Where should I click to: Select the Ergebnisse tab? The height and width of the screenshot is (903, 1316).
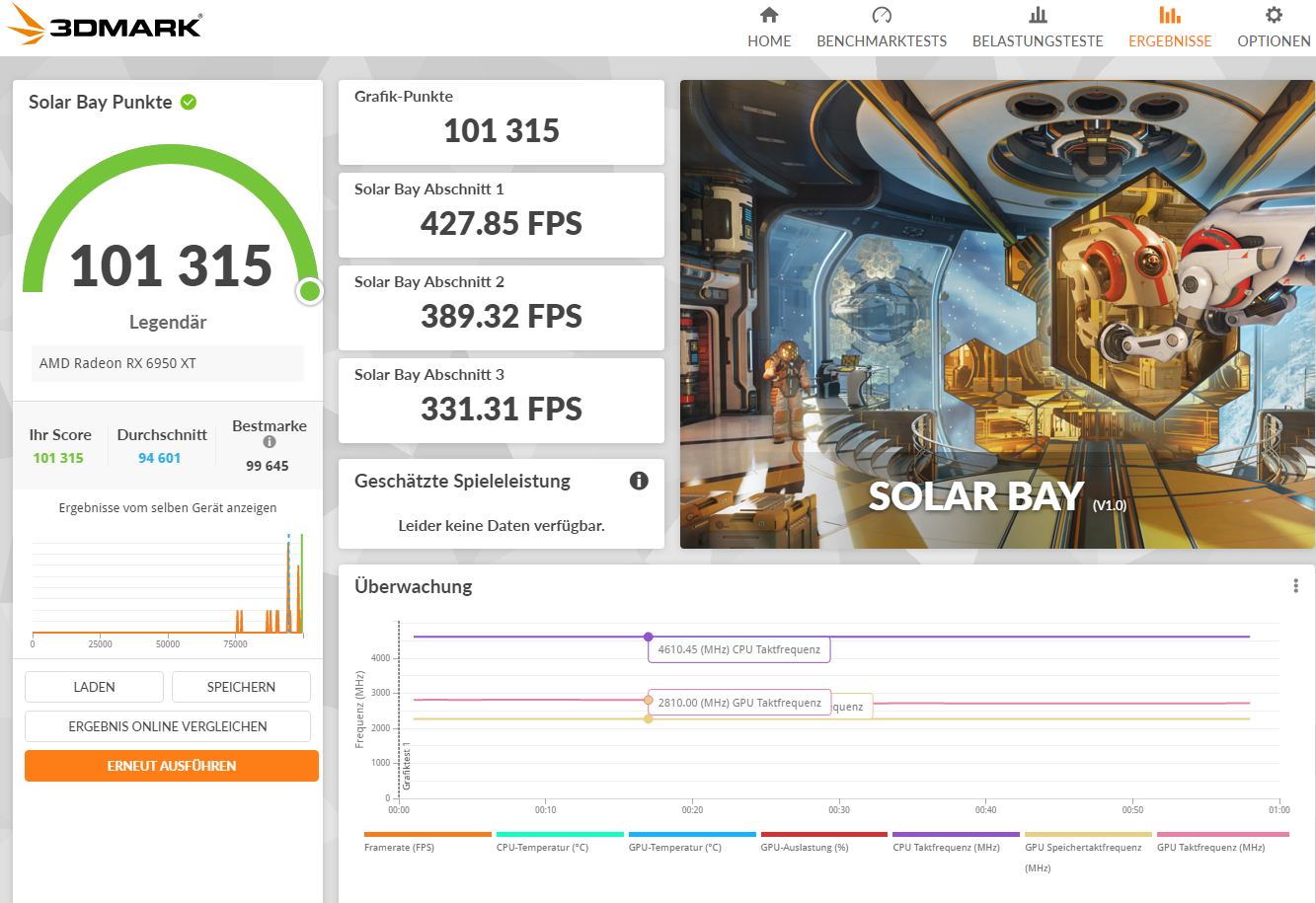[1170, 28]
